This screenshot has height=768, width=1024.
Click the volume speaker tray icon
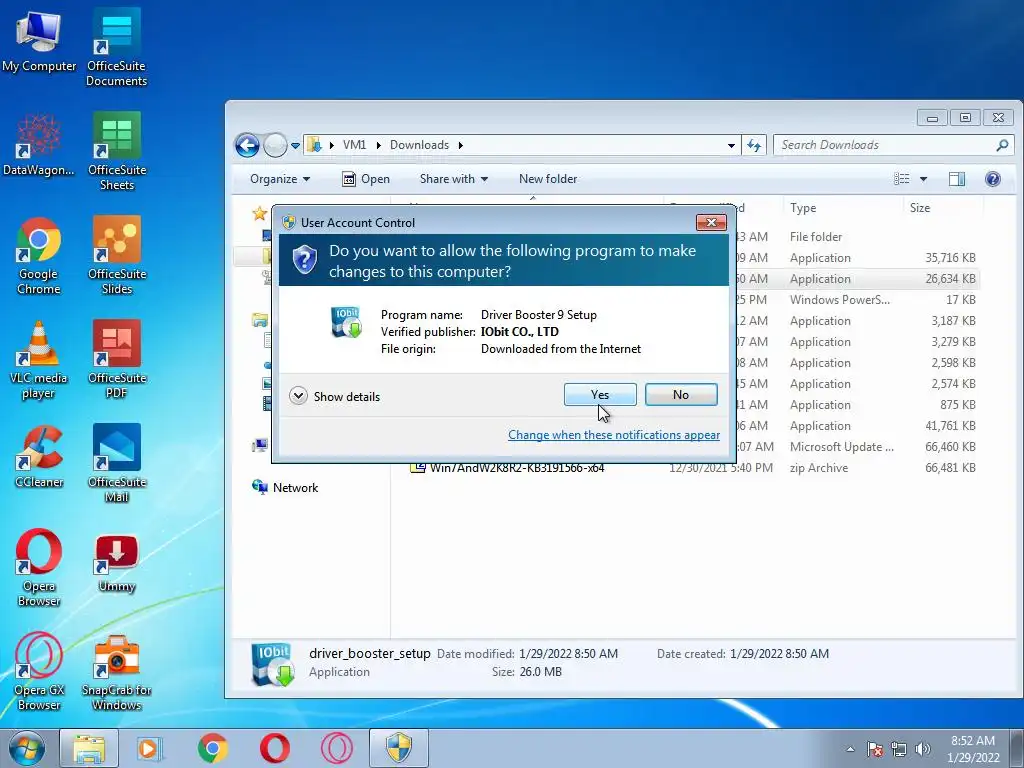pos(923,749)
